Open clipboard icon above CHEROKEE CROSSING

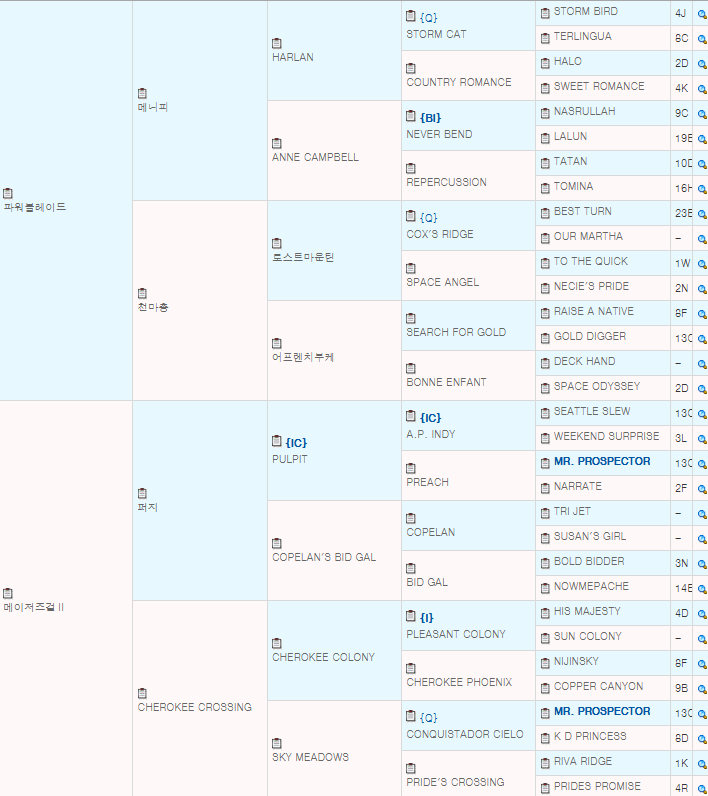[x=142, y=693]
